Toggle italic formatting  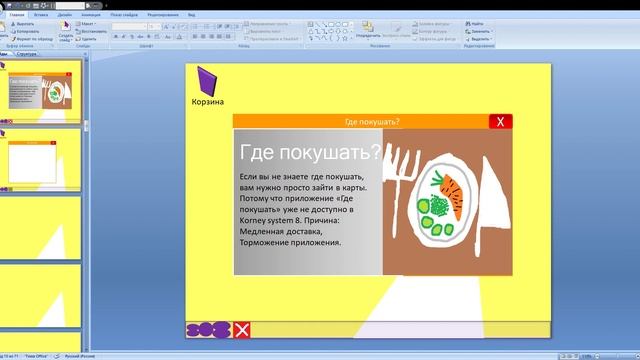click(x=124, y=37)
